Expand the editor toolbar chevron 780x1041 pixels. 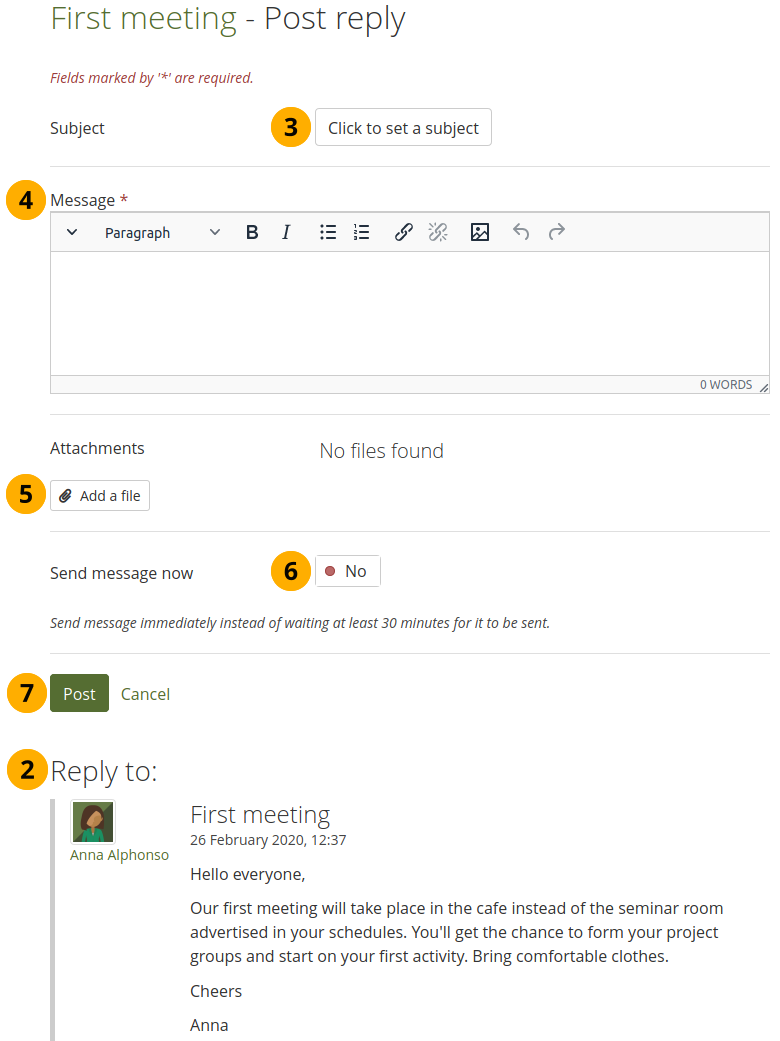pyautogui.click(x=72, y=232)
